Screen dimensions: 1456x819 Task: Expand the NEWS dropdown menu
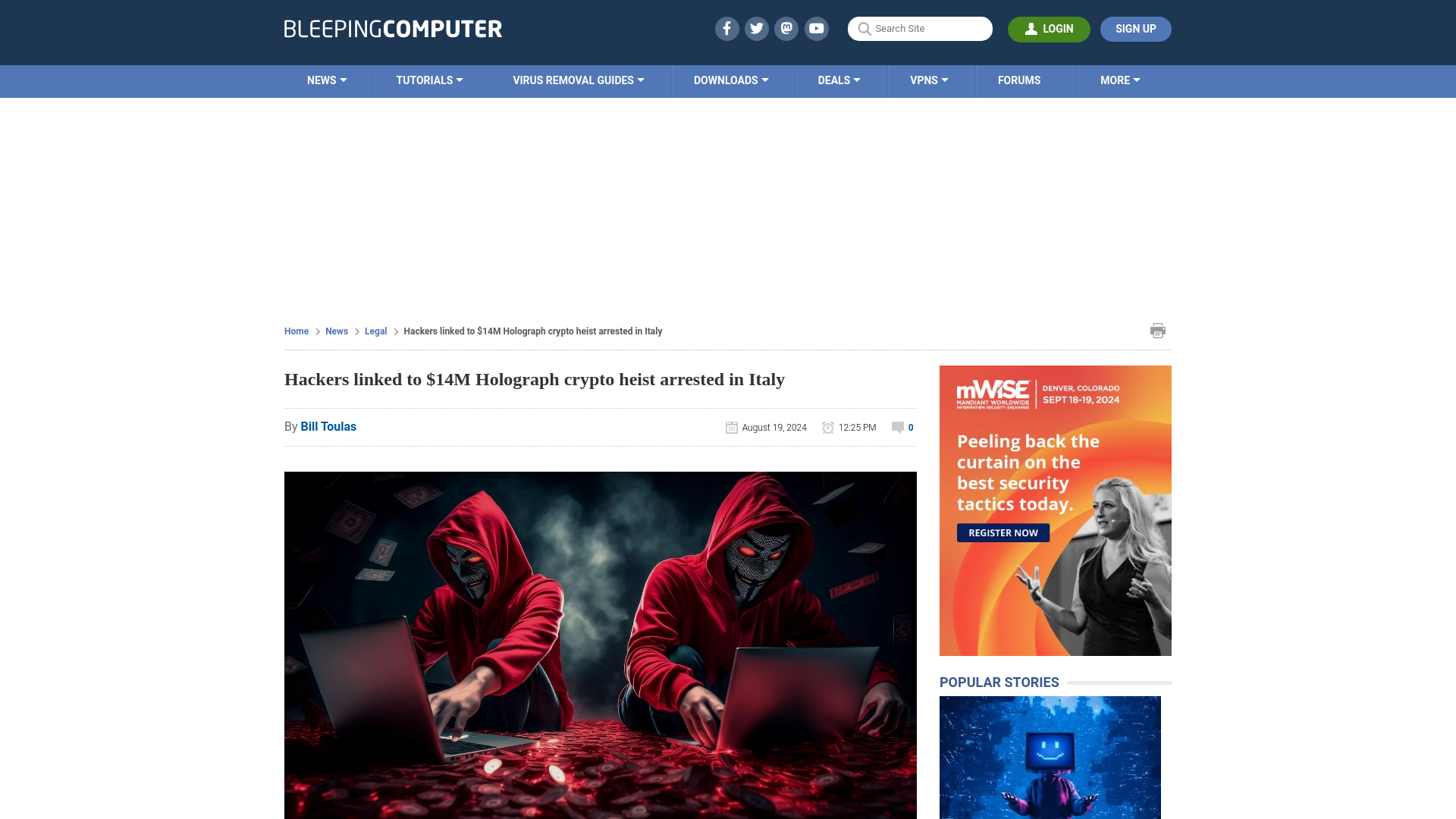[327, 80]
